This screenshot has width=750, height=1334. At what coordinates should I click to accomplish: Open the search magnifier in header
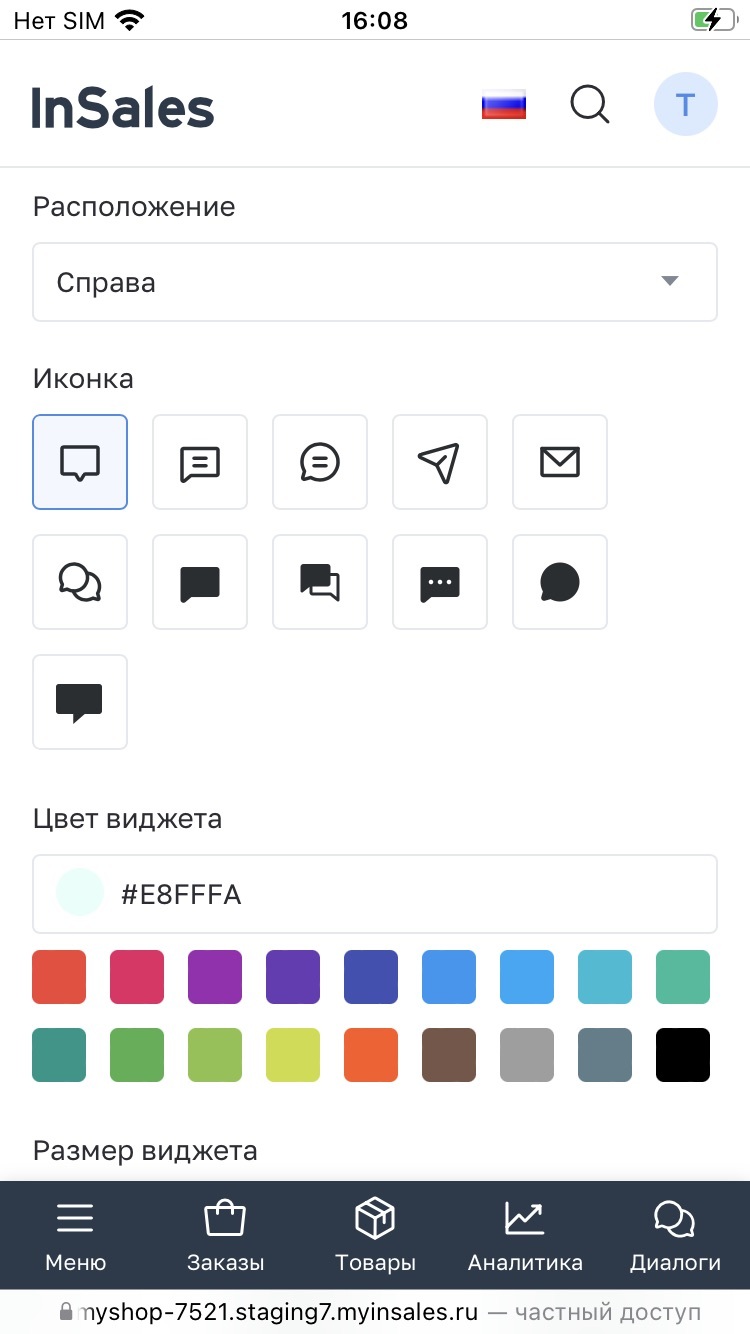click(590, 104)
